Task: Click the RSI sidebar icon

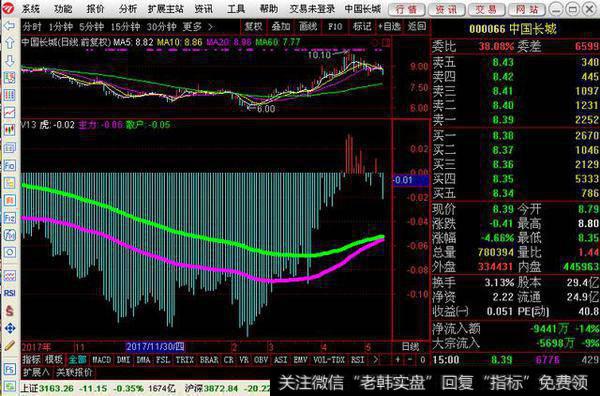Action: click(9, 293)
